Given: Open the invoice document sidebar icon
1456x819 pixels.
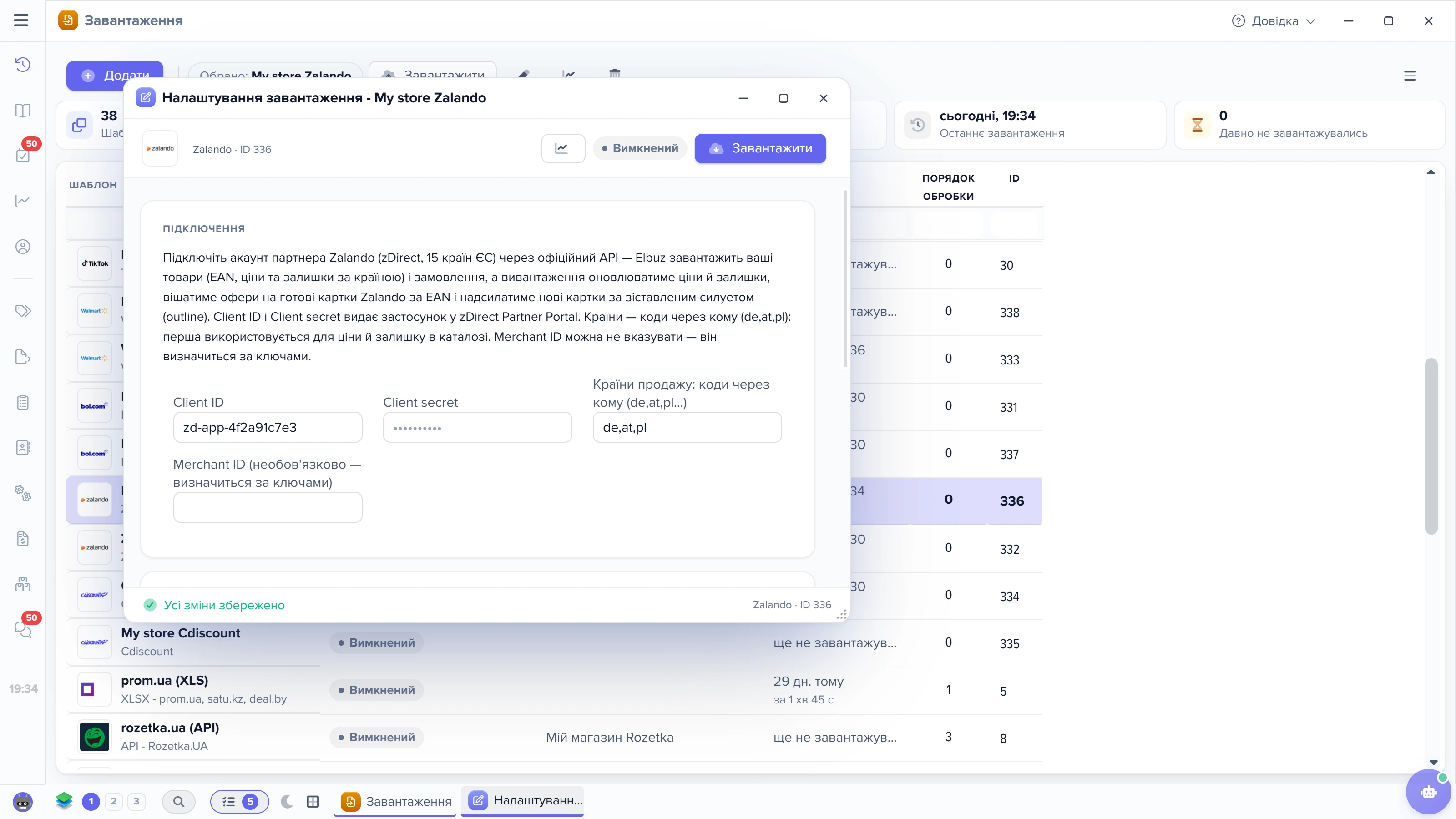Looking at the screenshot, I should (23, 539).
